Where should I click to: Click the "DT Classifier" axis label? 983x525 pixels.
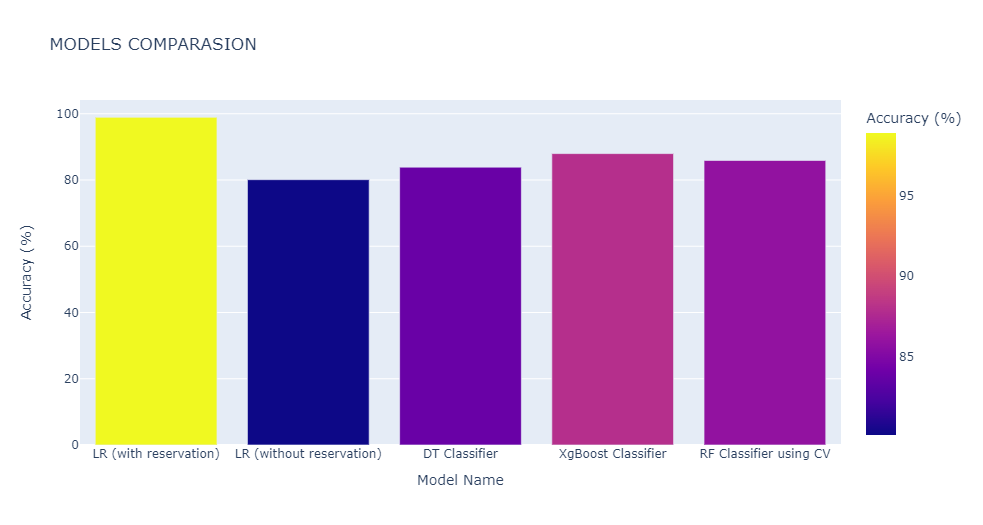tap(460, 454)
